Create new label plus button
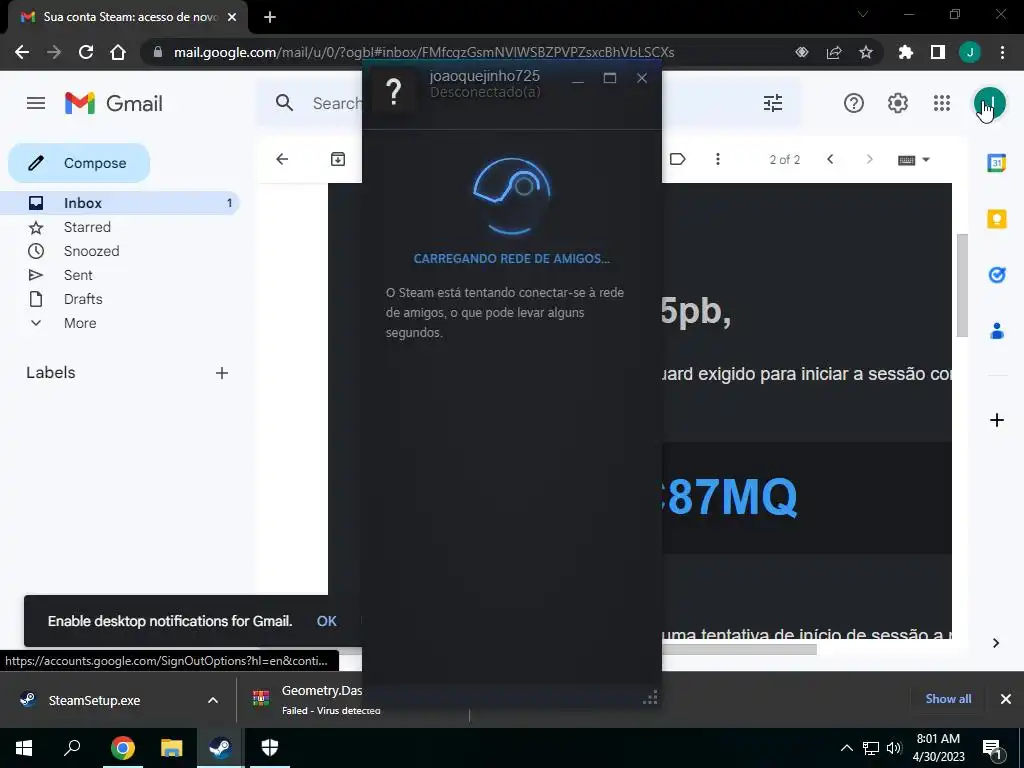The width and height of the screenshot is (1024, 768). (x=222, y=373)
